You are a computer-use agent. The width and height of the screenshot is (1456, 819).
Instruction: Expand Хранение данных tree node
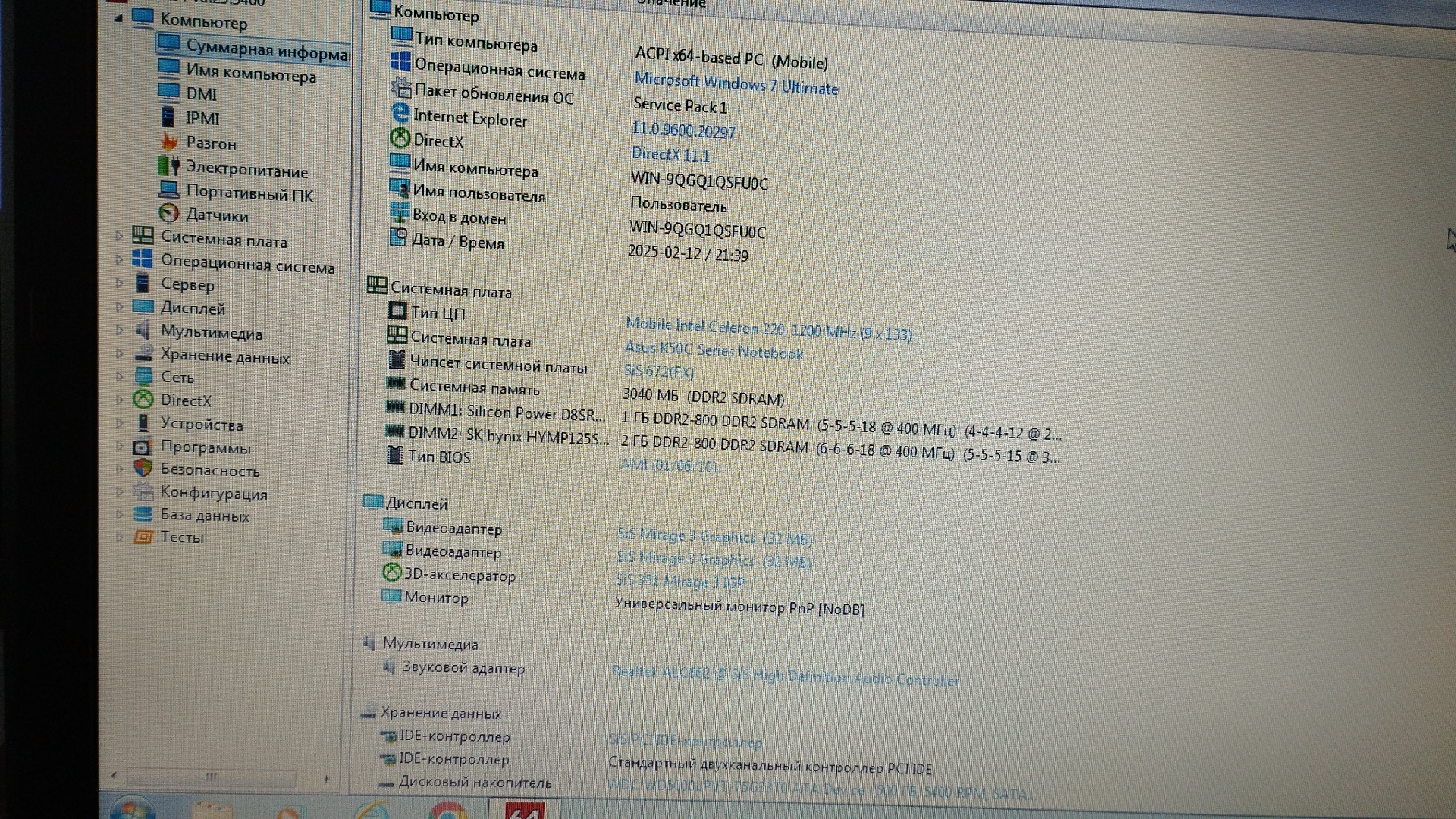pos(119,353)
